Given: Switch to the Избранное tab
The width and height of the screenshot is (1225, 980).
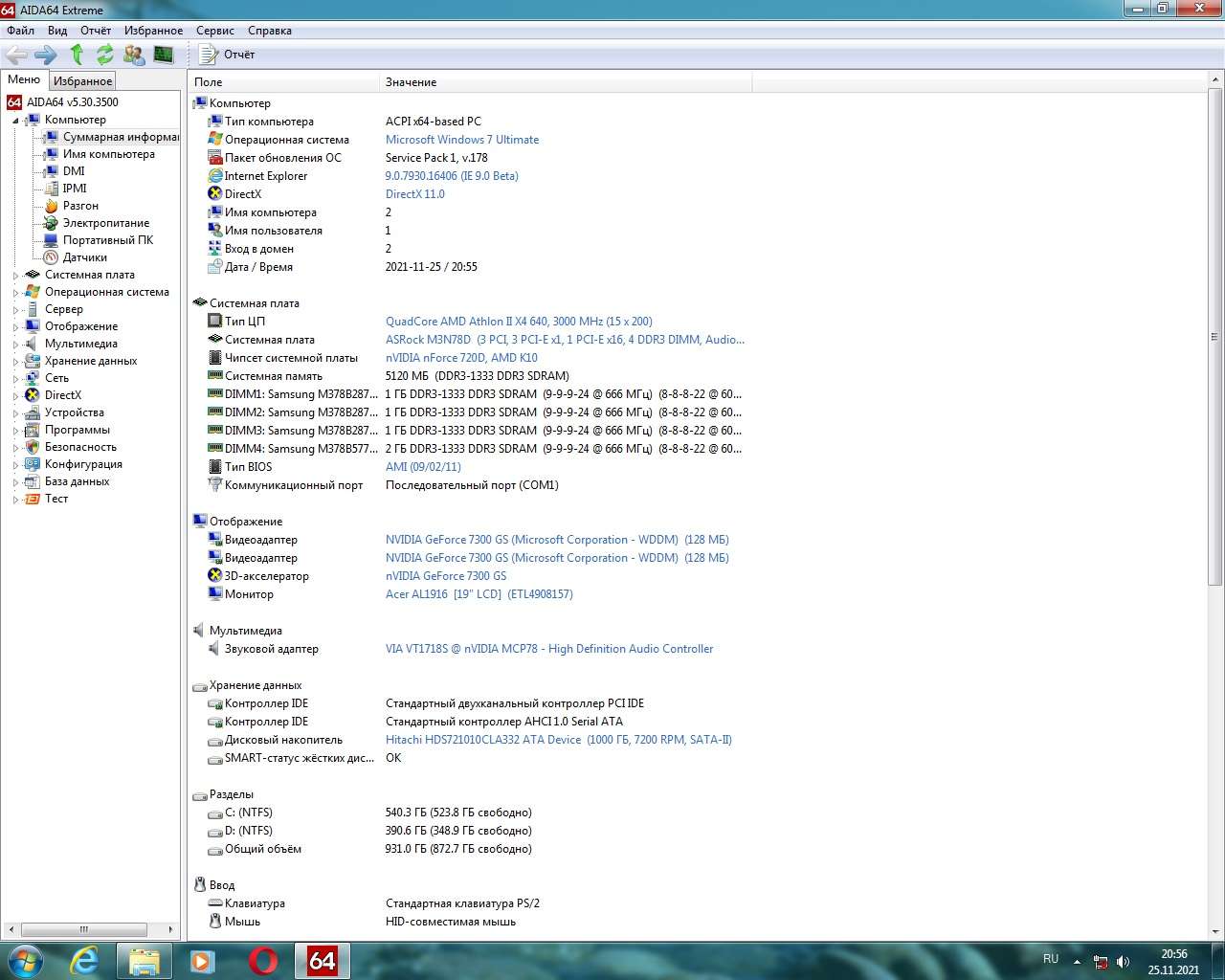Looking at the screenshot, I should click(82, 81).
